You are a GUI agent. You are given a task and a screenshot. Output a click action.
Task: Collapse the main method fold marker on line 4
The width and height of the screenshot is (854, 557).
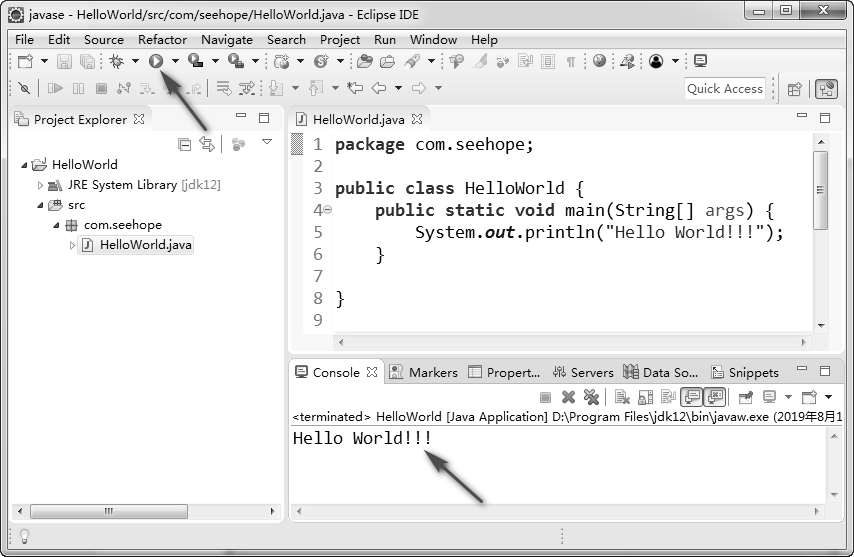coord(328,210)
